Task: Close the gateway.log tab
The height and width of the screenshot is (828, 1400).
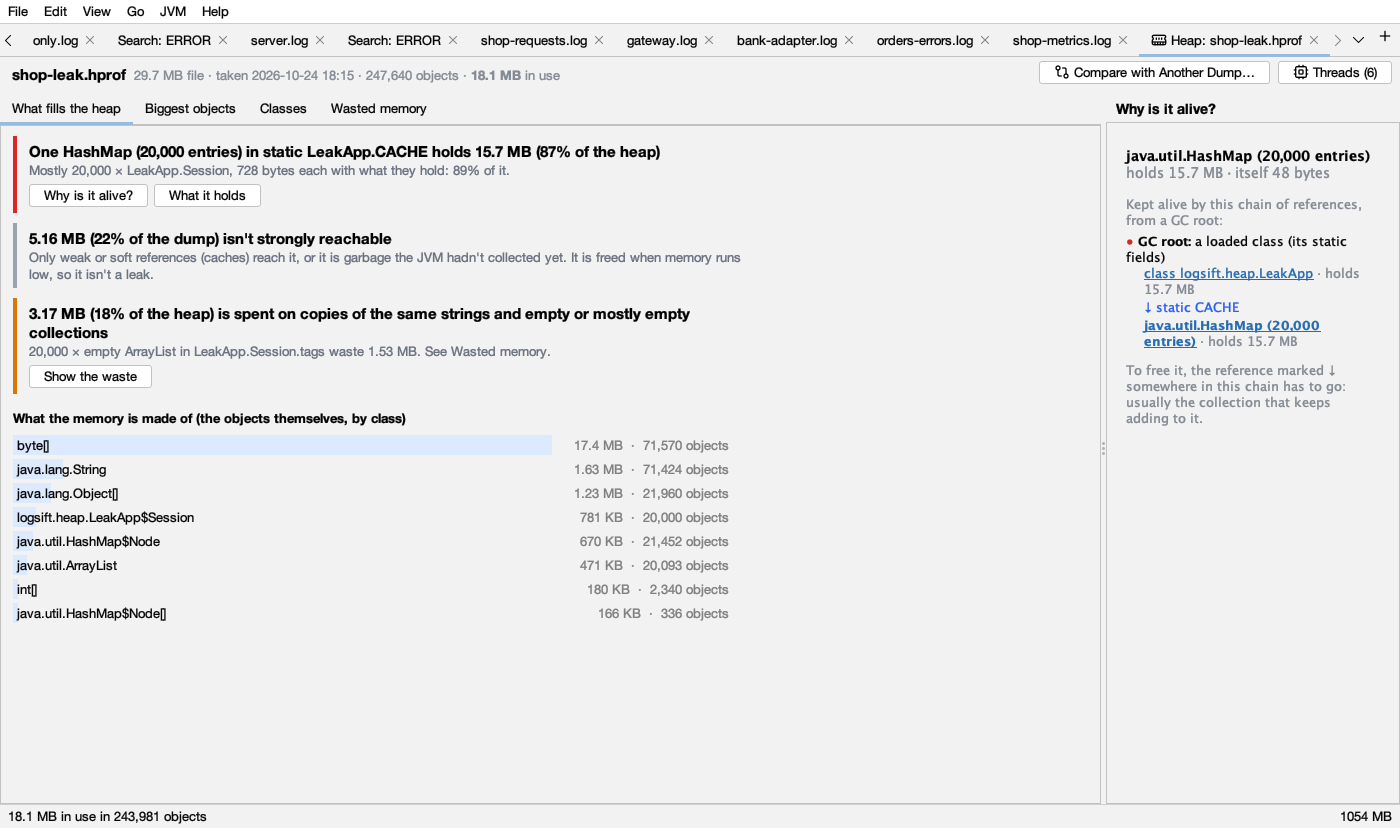Action: (709, 41)
